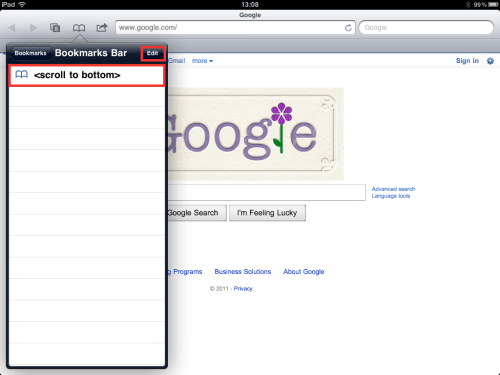This screenshot has width=500, height=375.
Task: Tap the bookmarks book icon in toolbar
Action: 79,28
